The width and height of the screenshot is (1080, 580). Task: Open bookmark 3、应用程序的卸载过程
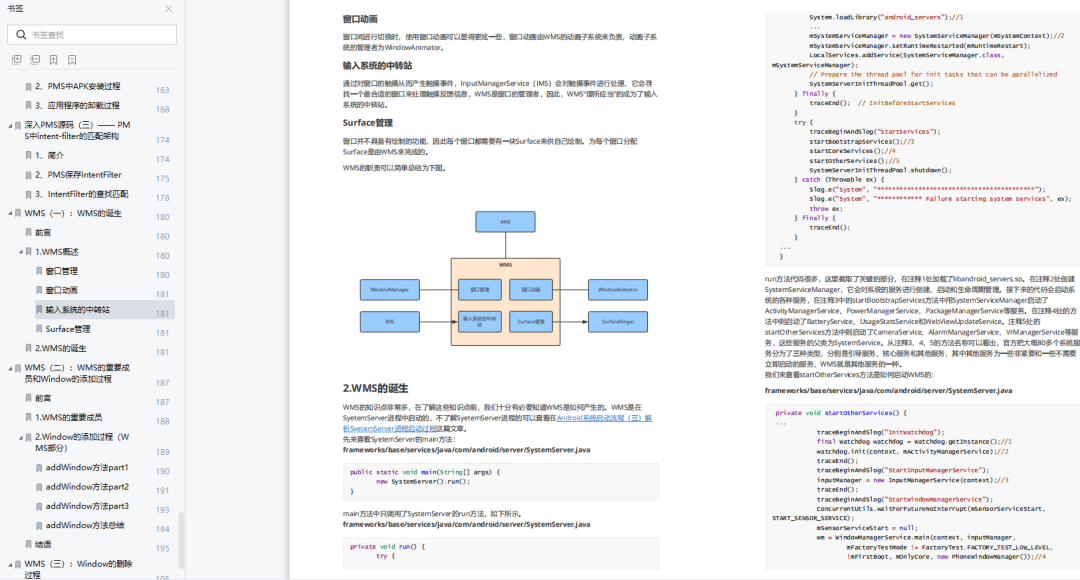[x=77, y=106]
